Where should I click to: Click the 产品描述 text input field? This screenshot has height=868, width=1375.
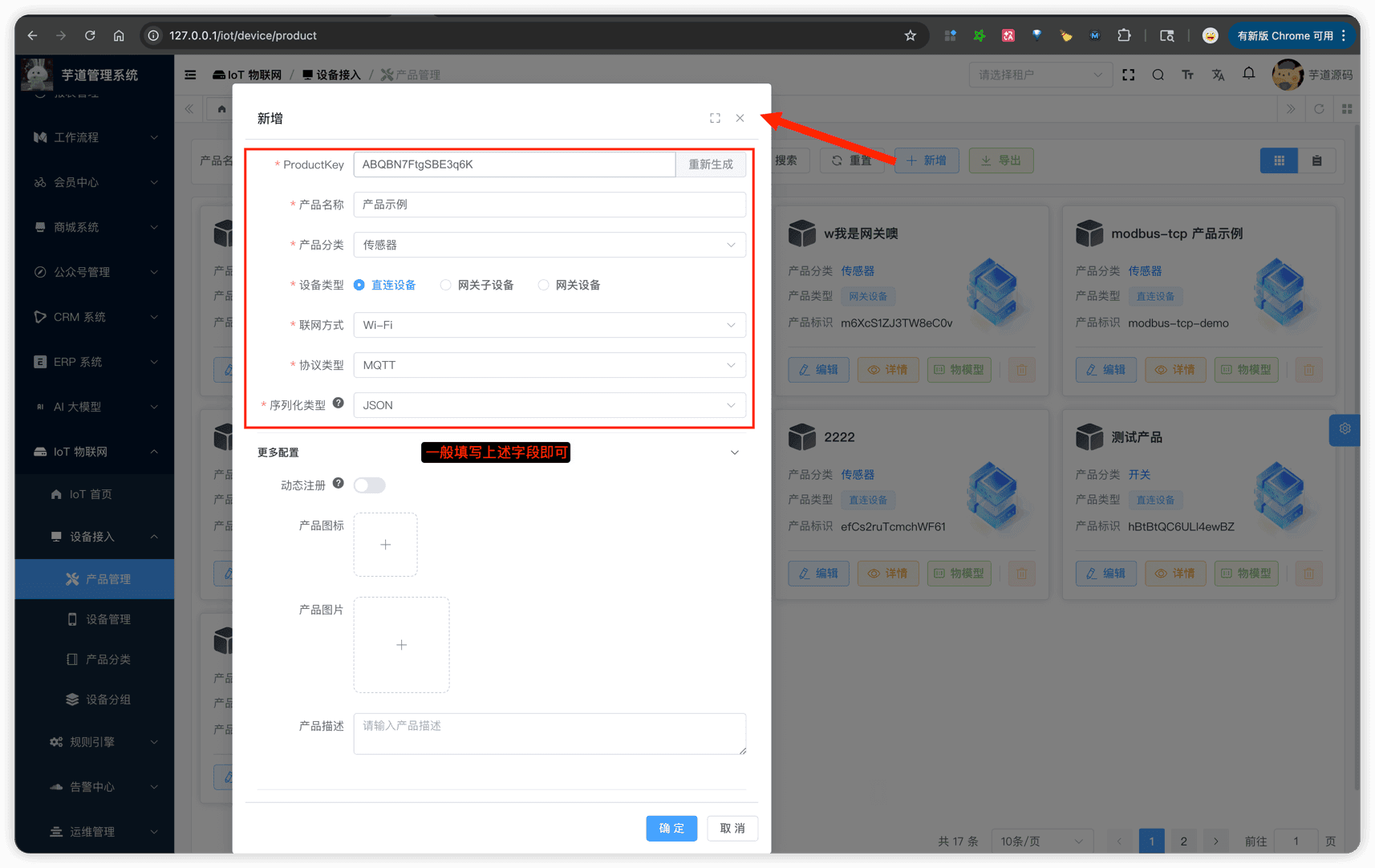point(550,733)
